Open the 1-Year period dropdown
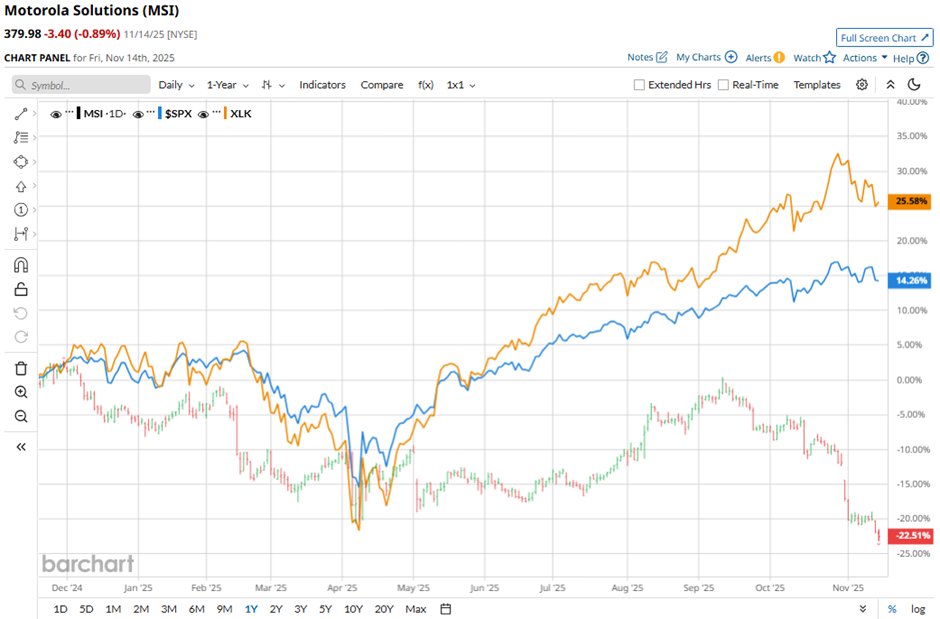This screenshot has height=619, width=940. 228,85
